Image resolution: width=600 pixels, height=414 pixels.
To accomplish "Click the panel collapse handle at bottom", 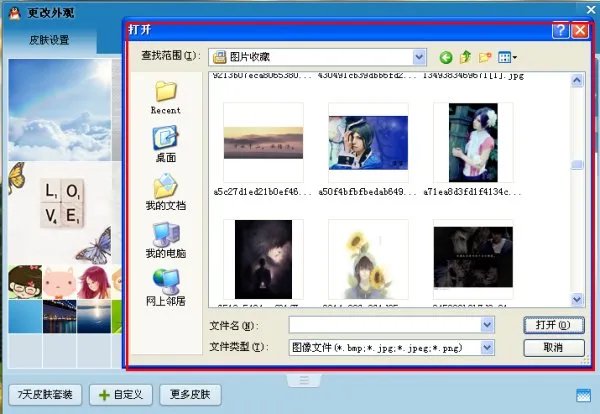I will coord(304,381).
